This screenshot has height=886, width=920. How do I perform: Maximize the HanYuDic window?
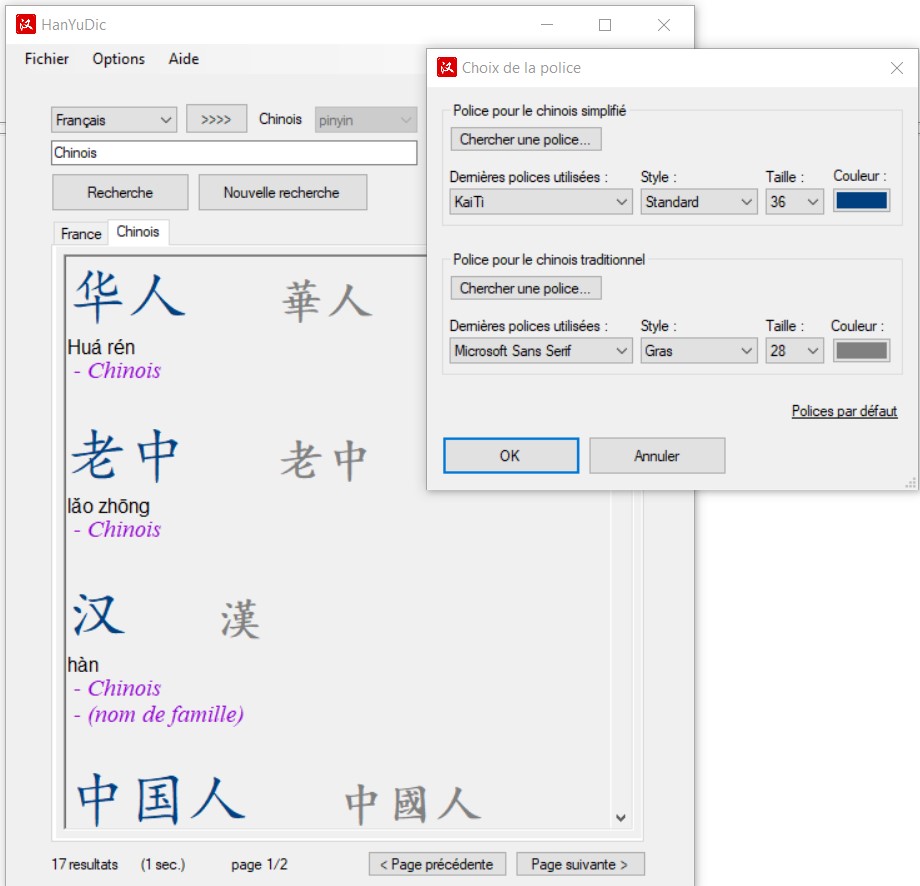point(605,25)
